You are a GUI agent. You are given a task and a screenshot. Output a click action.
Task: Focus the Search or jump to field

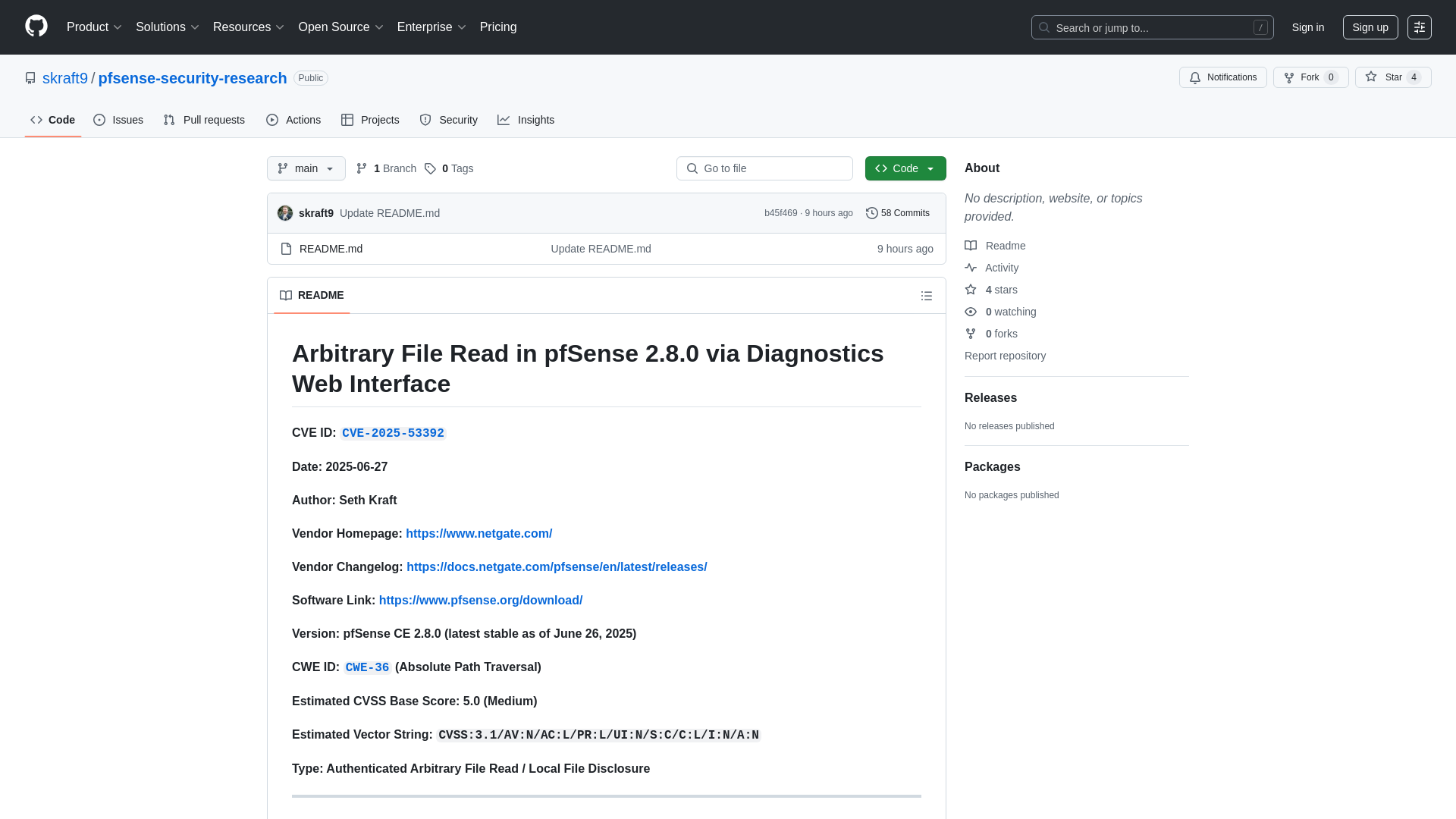(1152, 27)
